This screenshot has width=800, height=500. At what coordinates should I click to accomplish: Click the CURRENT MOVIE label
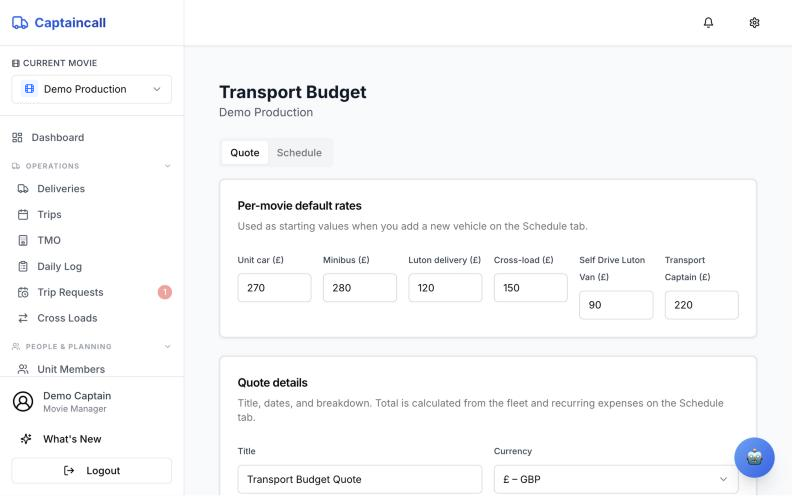tap(60, 63)
